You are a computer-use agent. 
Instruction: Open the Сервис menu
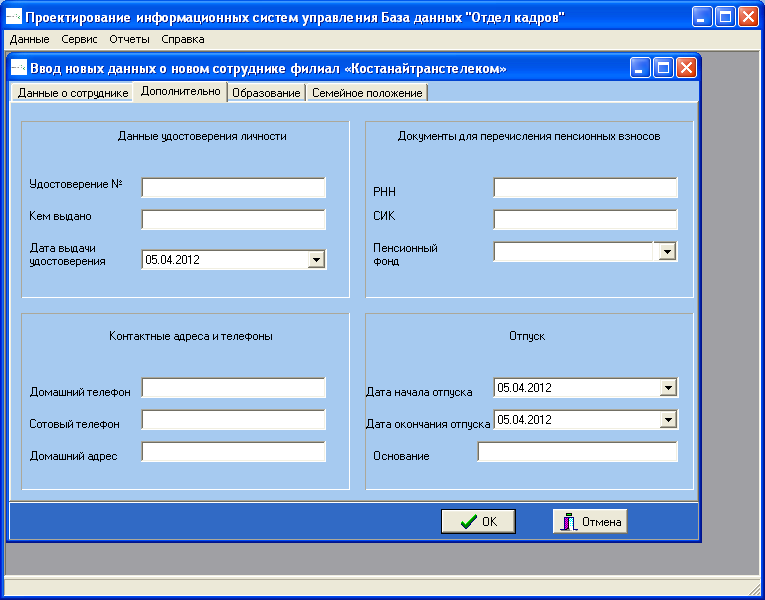click(x=79, y=40)
